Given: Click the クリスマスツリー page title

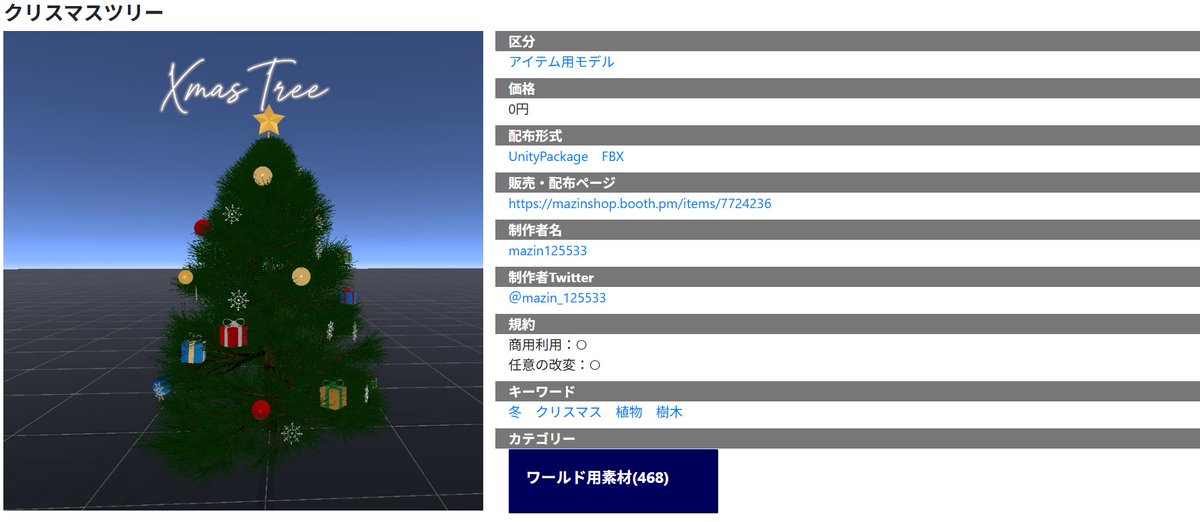Looking at the screenshot, I should tap(84, 13).
